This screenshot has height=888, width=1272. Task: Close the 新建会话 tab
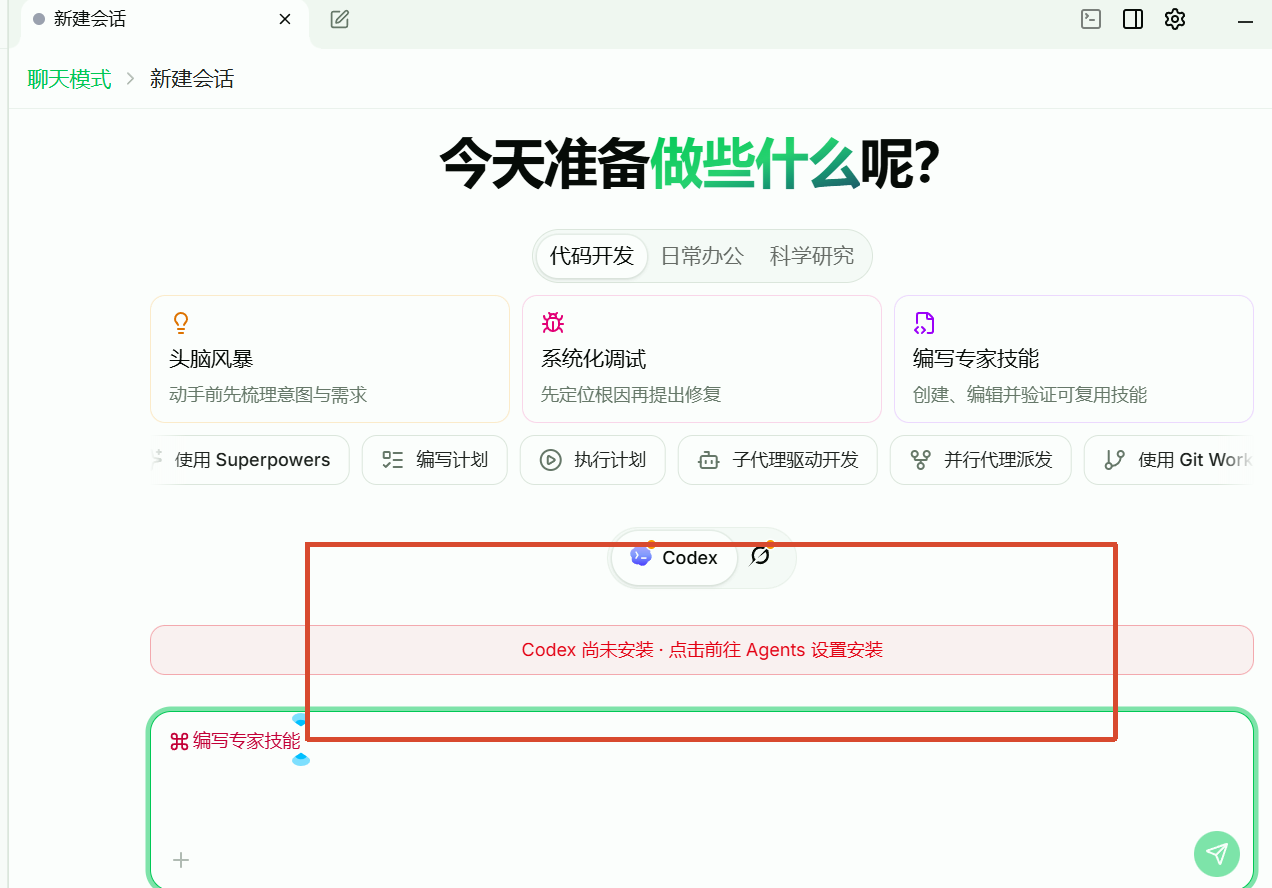[x=285, y=19]
